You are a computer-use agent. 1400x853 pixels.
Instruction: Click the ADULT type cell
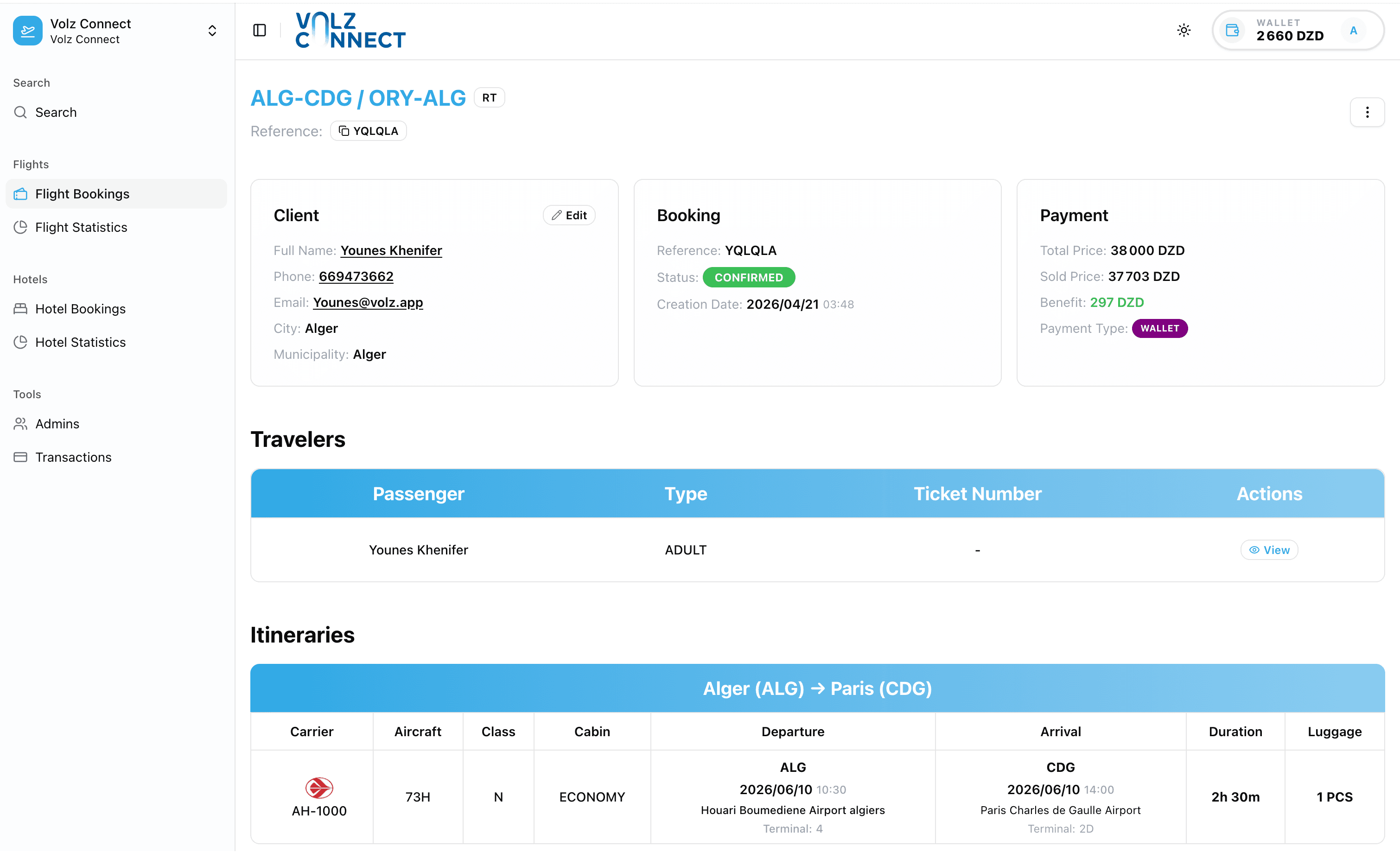685,550
